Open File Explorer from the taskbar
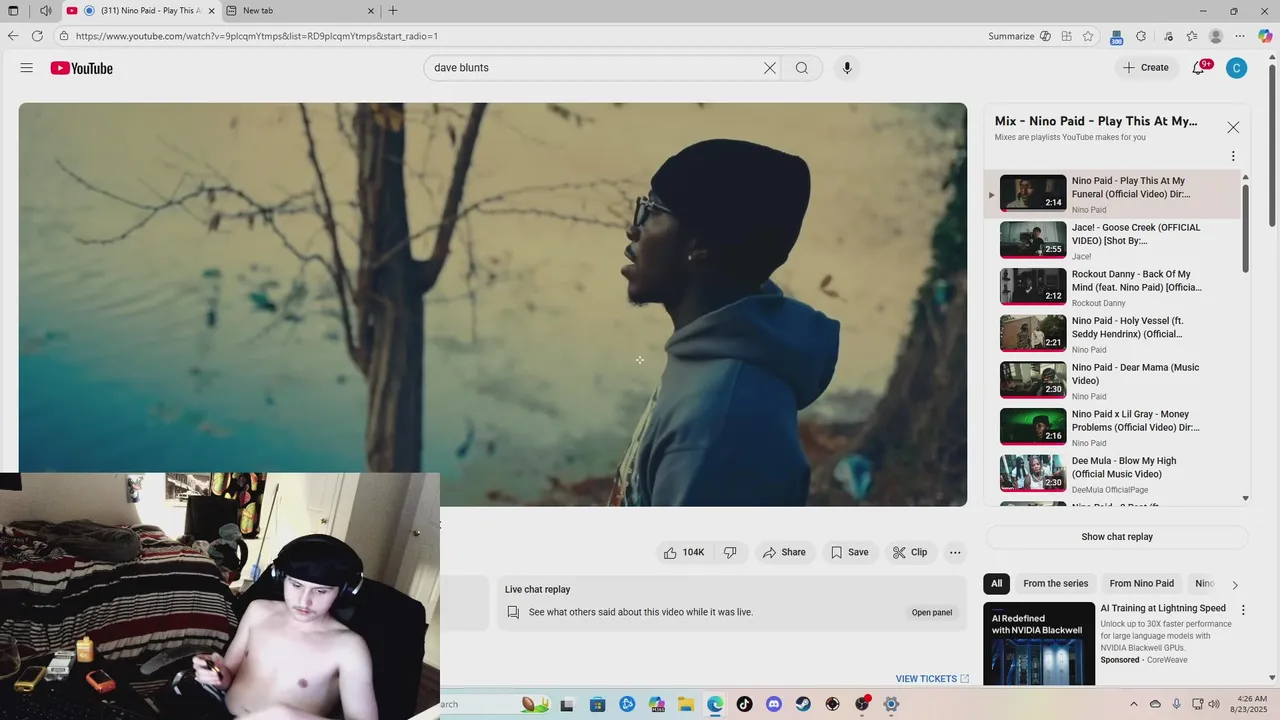1280x720 pixels. pos(686,704)
